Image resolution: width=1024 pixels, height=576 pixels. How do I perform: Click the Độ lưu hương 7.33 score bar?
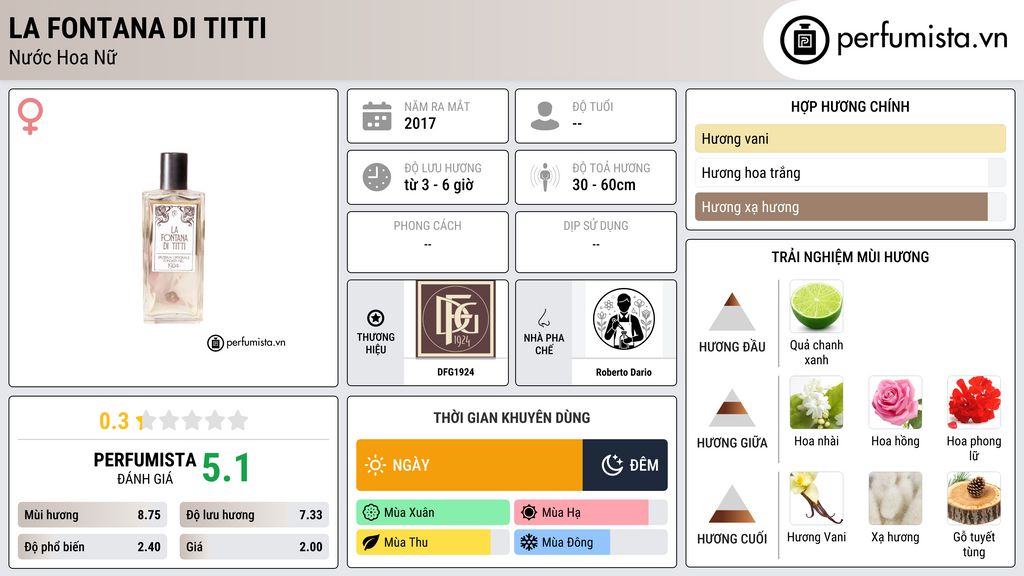(254, 515)
